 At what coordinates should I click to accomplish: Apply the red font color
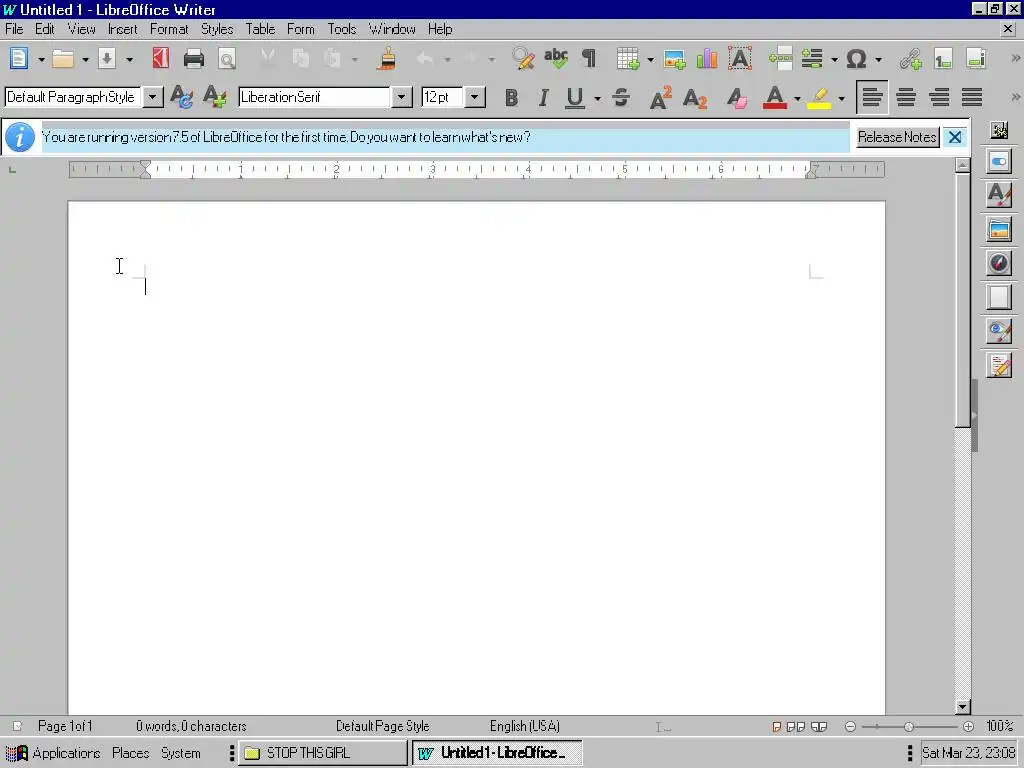click(775, 97)
